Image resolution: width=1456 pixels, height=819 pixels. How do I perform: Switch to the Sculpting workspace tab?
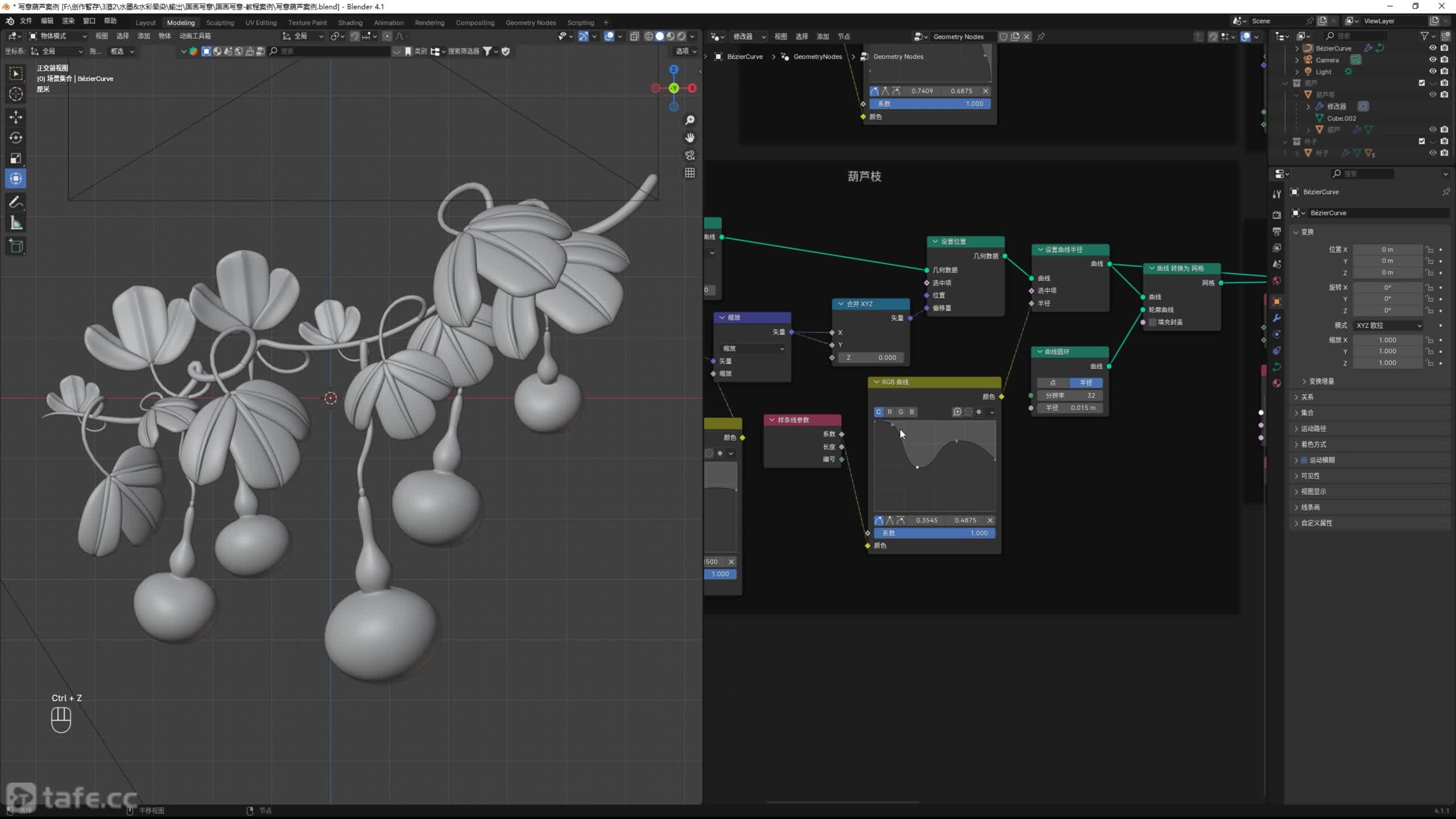pos(220,23)
